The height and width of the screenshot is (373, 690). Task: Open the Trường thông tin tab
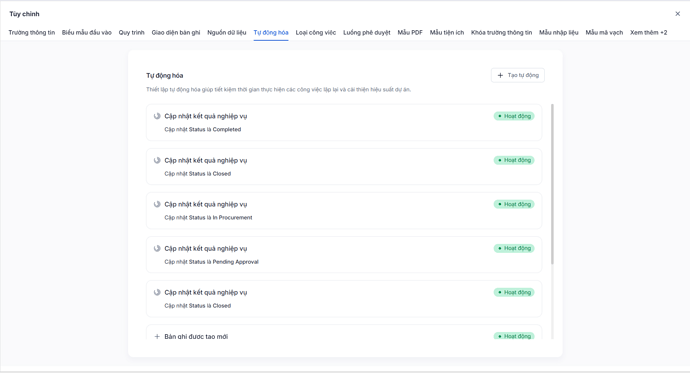click(32, 33)
